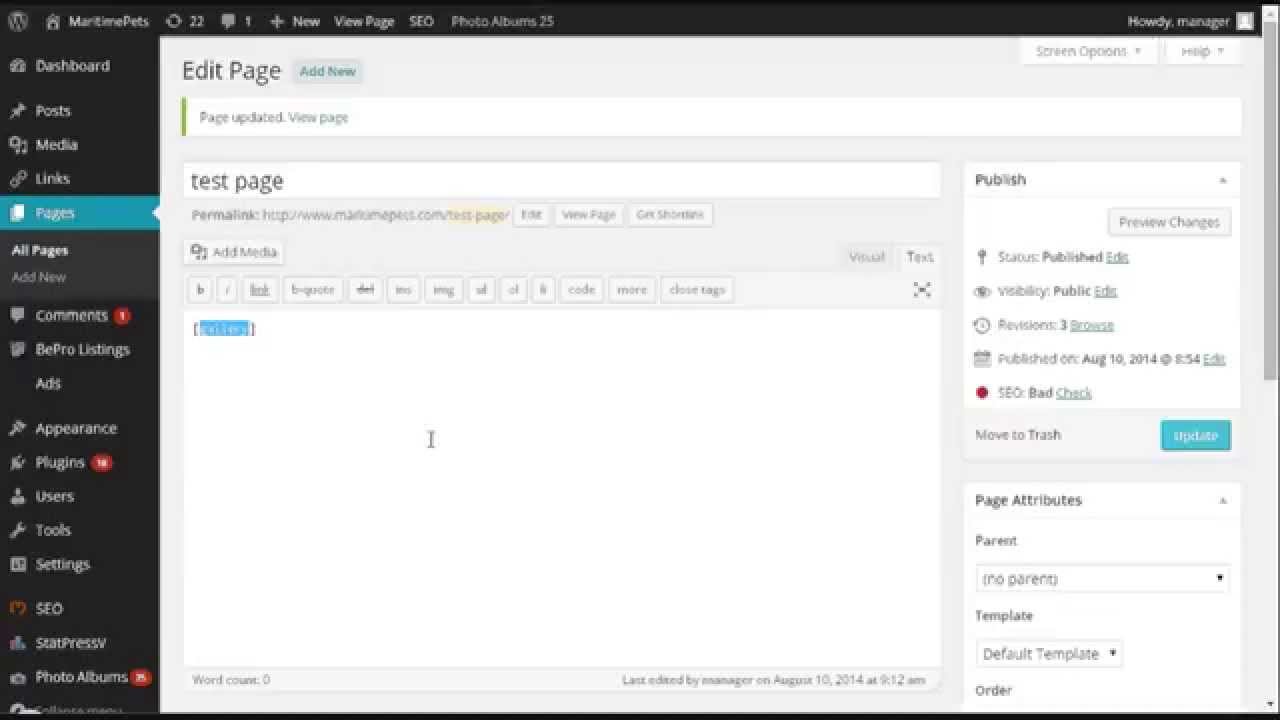Switch to the Text editor tab

[x=920, y=257]
